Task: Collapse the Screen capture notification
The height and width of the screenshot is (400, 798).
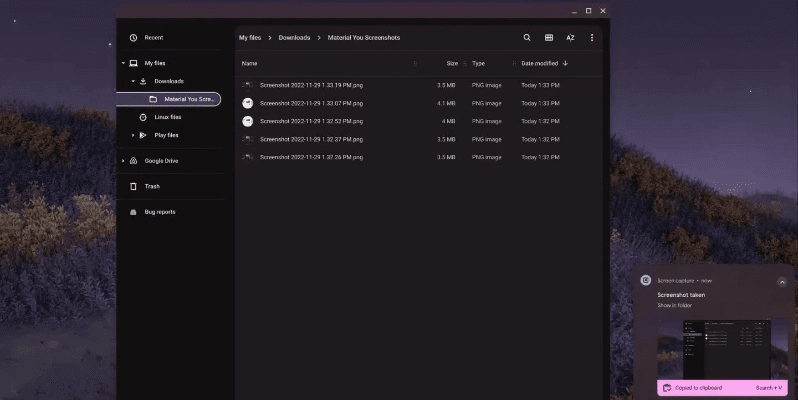Action: (781, 282)
